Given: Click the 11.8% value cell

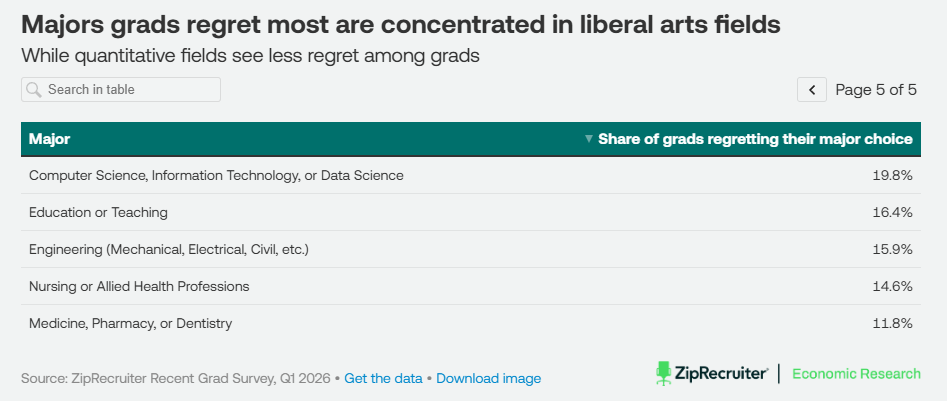Looking at the screenshot, I should [x=892, y=323].
